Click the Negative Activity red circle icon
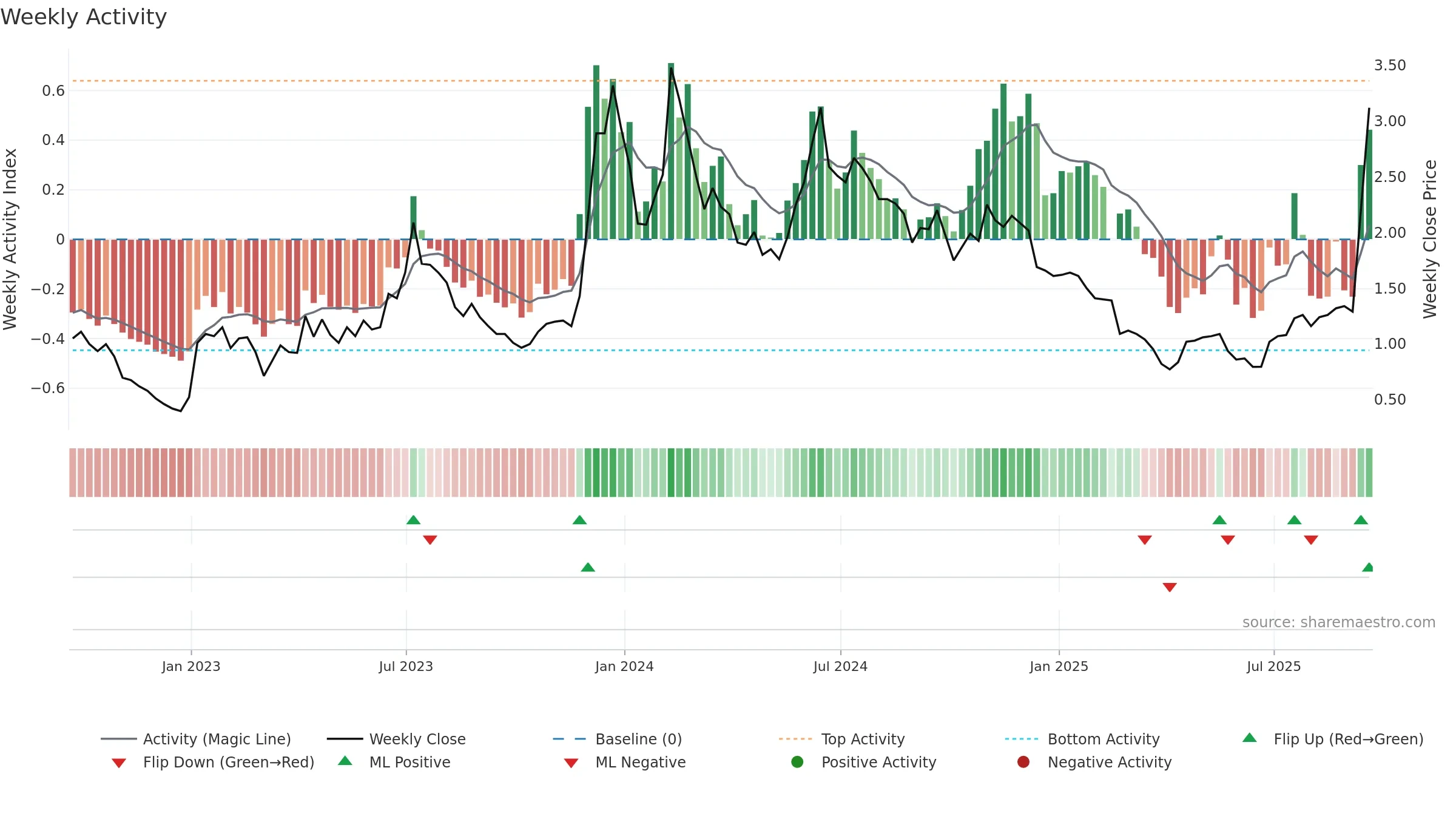 [x=1023, y=762]
